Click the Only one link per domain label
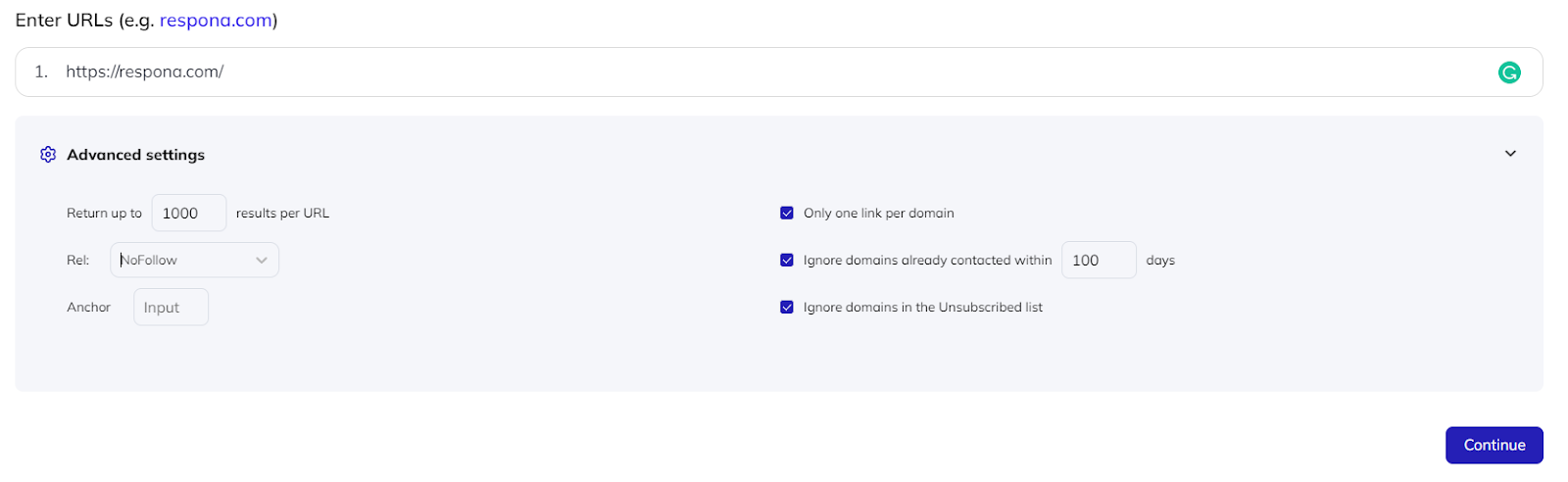 point(878,213)
